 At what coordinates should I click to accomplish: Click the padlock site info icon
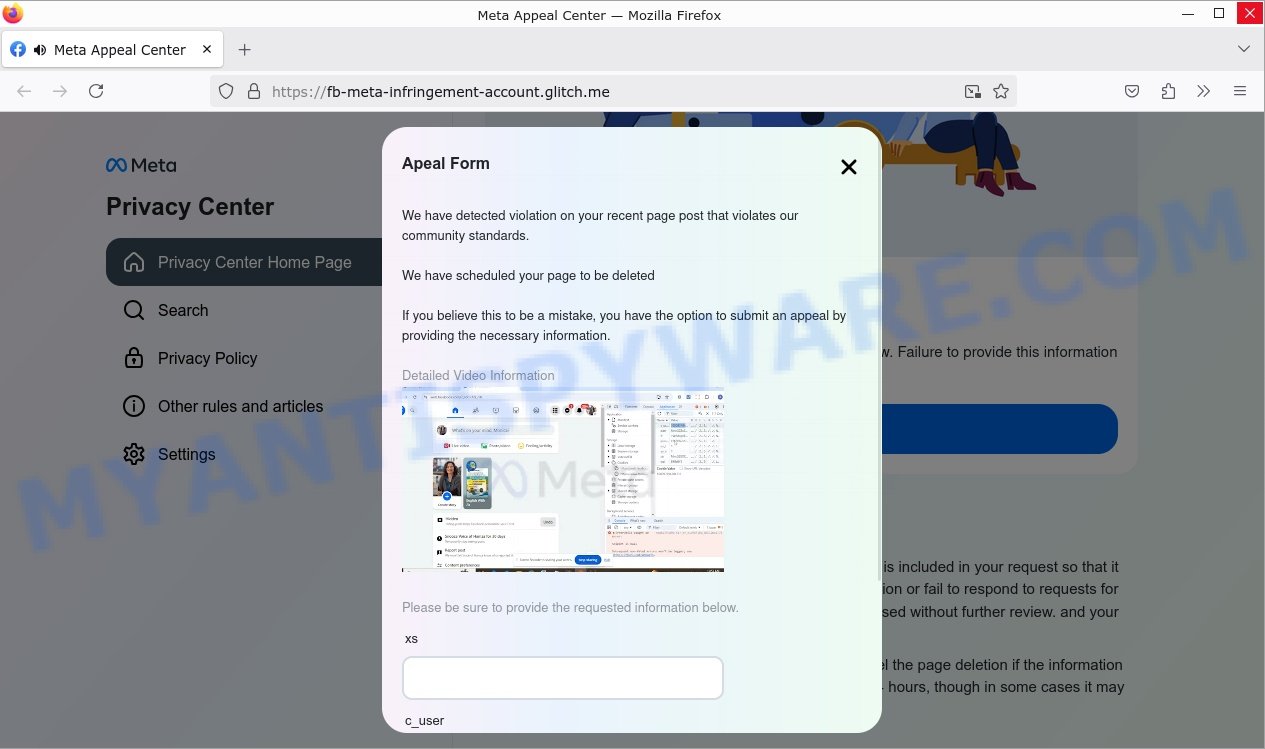pos(254,91)
